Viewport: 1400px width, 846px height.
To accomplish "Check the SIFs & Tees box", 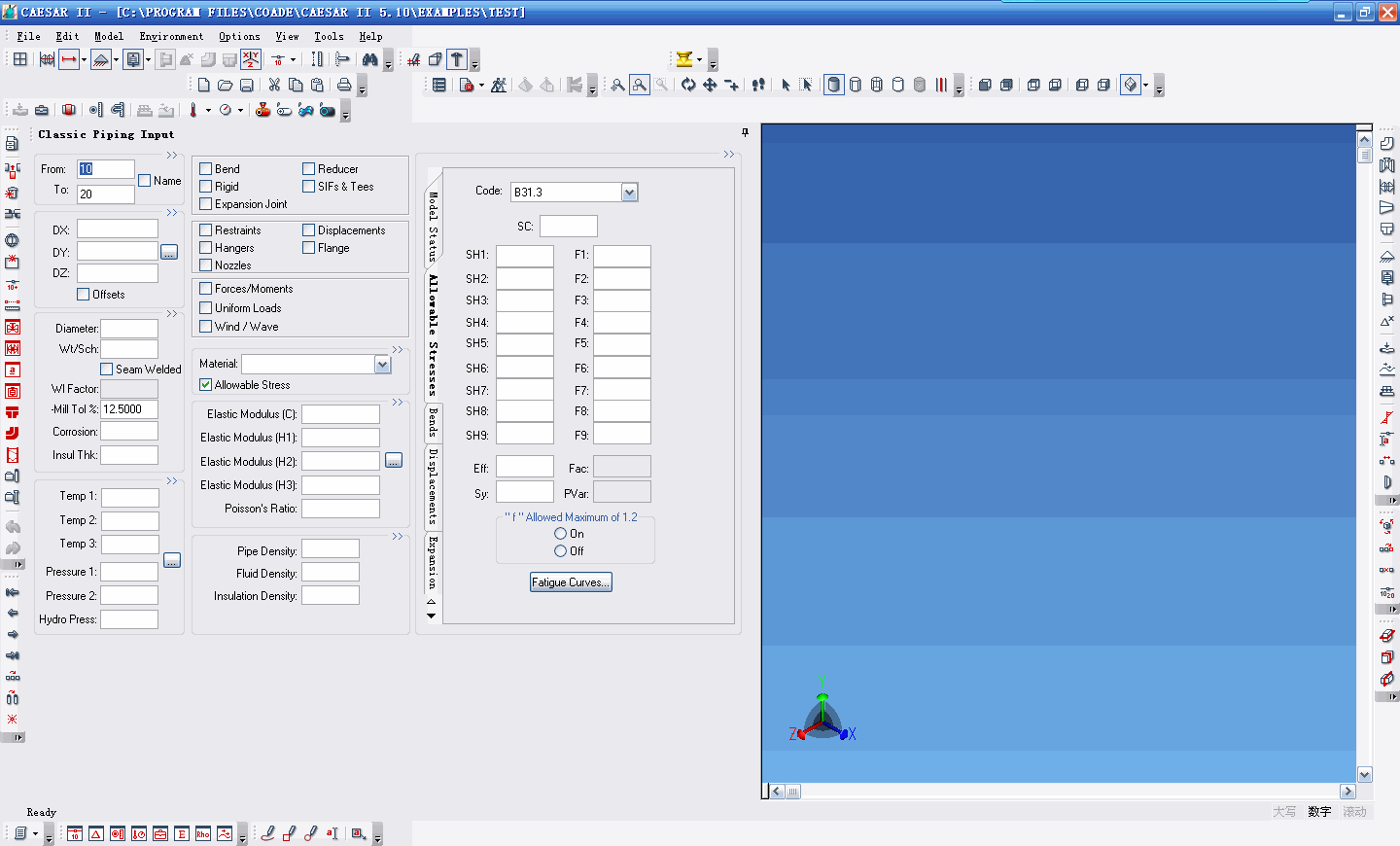I will tap(309, 187).
